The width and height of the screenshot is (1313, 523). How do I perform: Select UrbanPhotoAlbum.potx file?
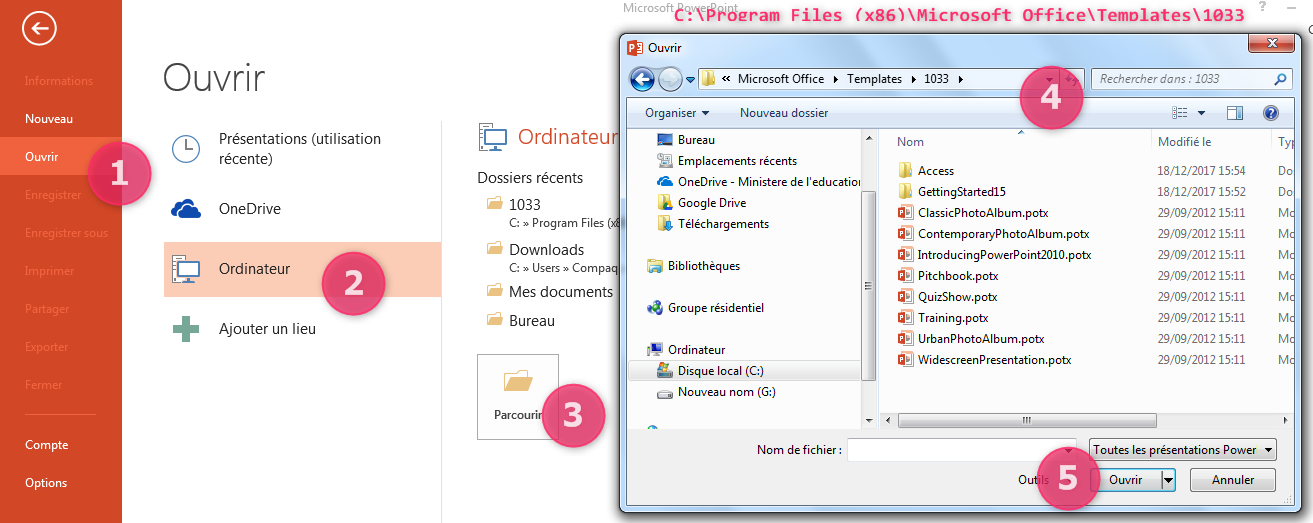981,339
